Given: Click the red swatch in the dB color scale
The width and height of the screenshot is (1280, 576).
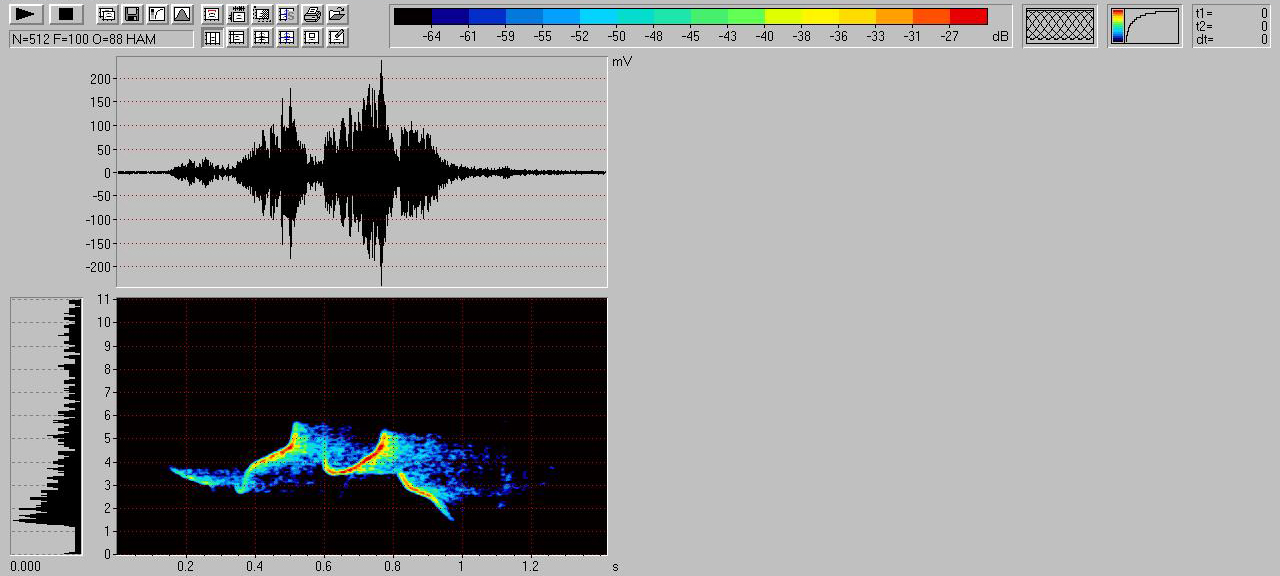Looking at the screenshot, I should (968, 16).
